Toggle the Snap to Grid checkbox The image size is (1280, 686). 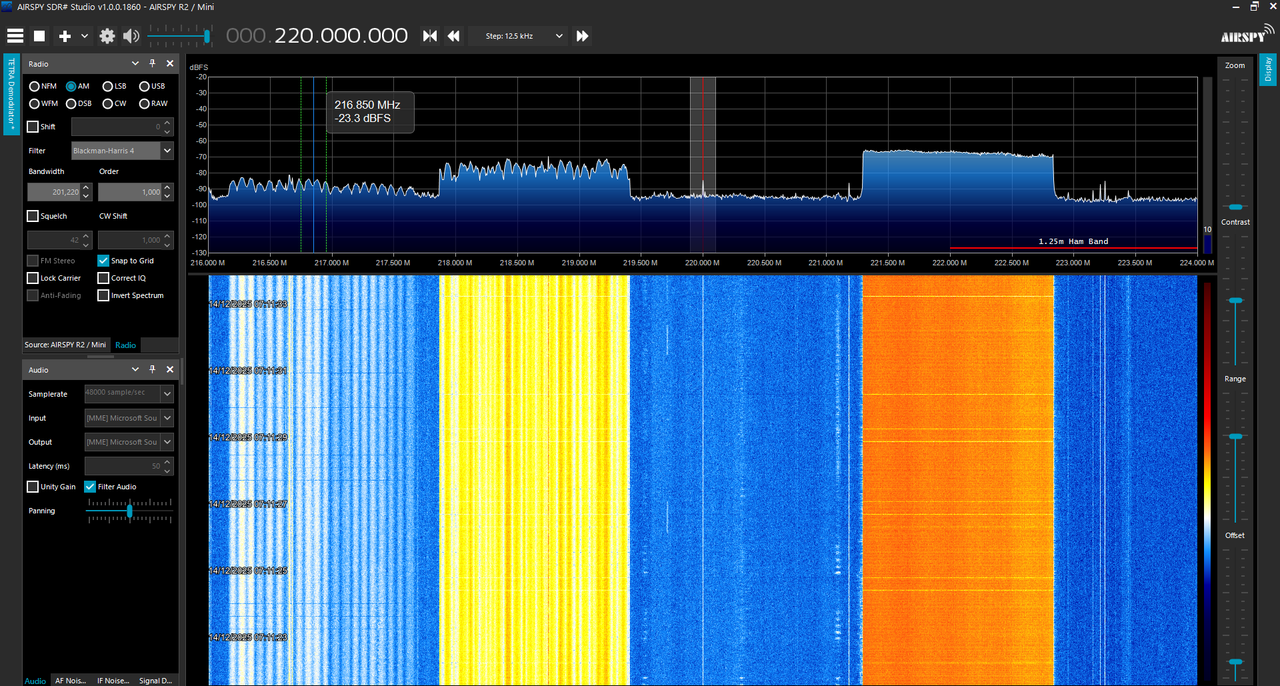click(x=103, y=260)
